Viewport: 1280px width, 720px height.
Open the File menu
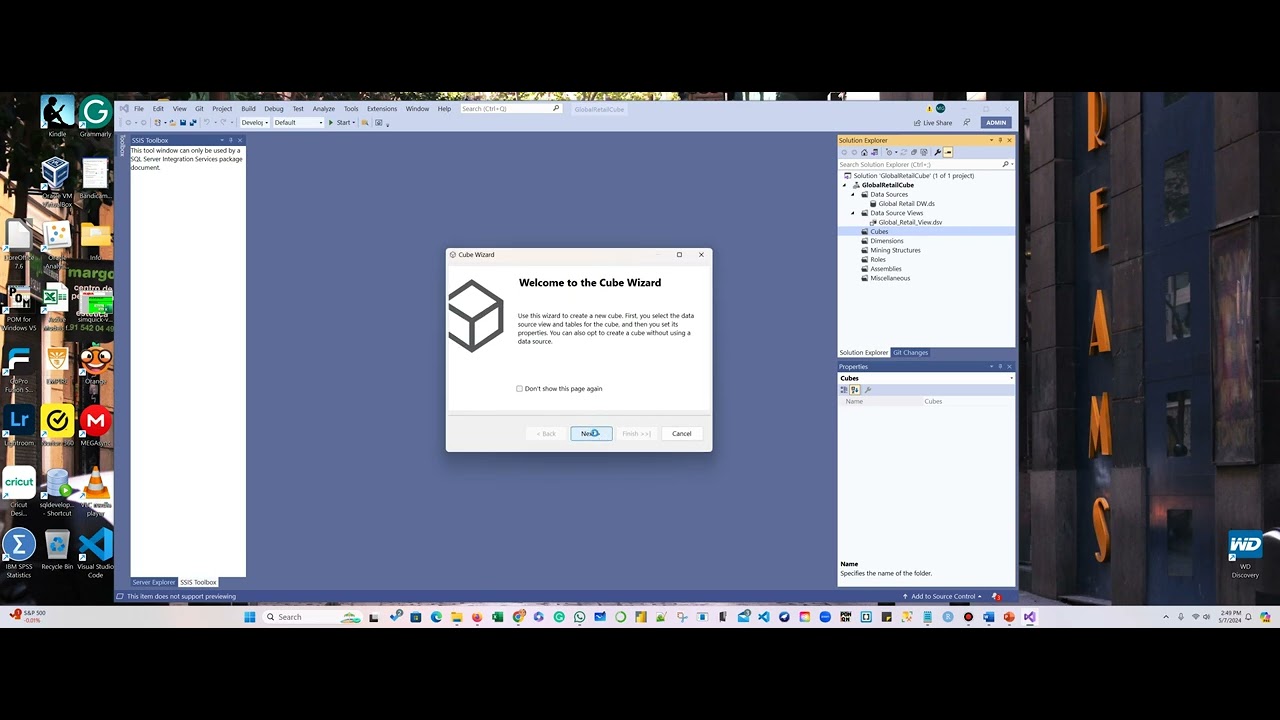pos(139,108)
